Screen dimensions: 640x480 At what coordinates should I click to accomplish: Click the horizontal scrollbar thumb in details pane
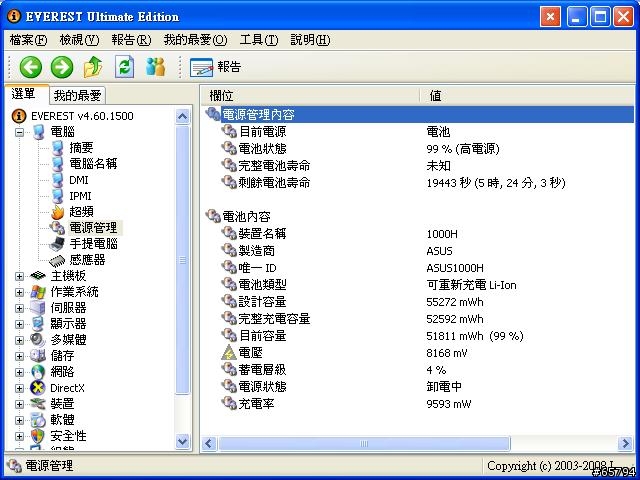(x=364, y=444)
